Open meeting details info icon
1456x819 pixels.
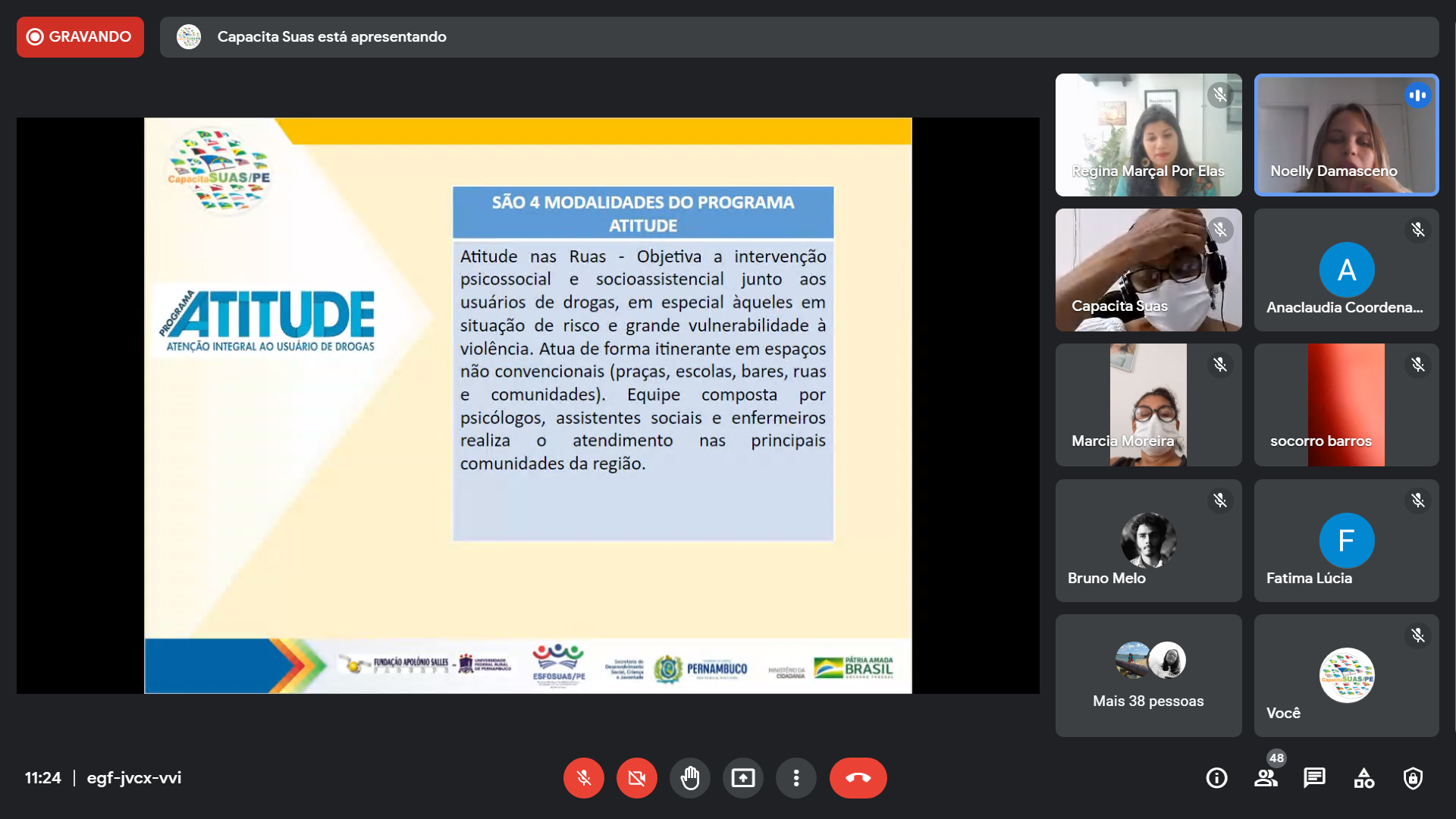1216,778
